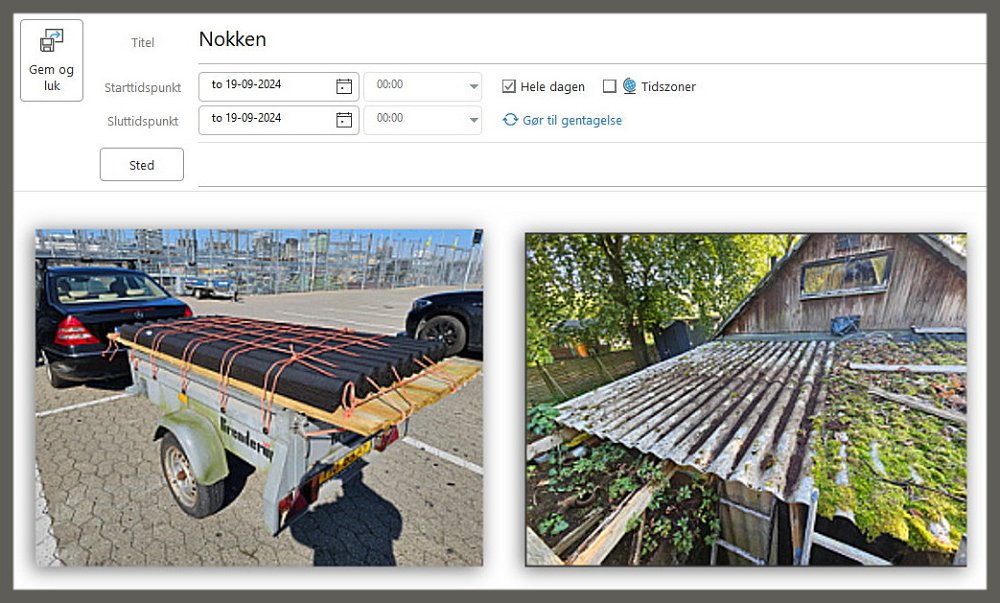Screen dimensions: 1000x603
Task: Uncheck the Hele dagen checkbox
Action: click(x=509, y=87)
